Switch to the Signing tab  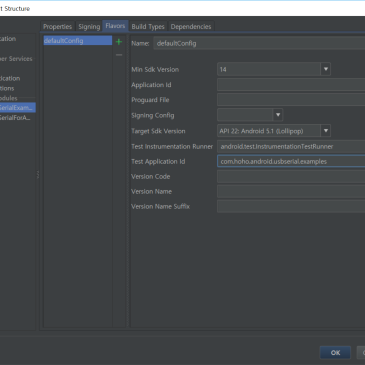89,27
